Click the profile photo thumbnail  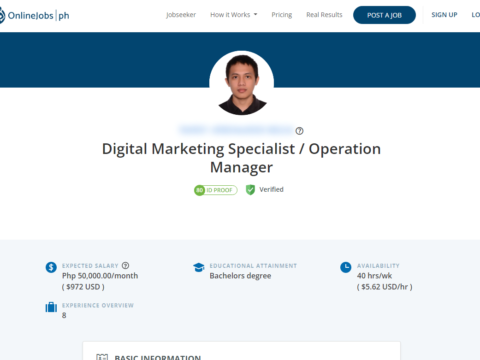pyautogui.click(x=242, y=83)
